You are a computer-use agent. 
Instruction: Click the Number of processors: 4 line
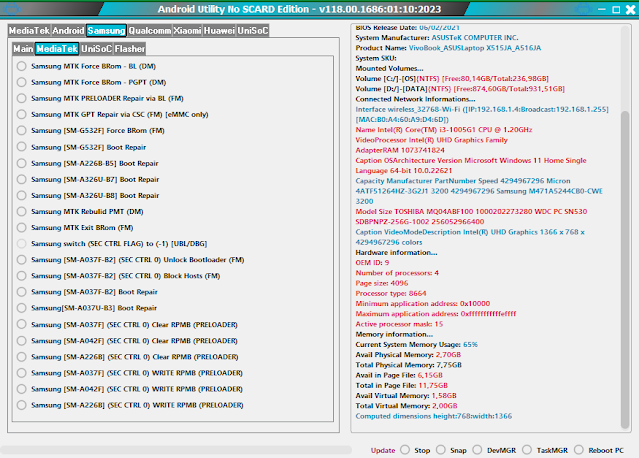pyautogui.click(x=397, y=273)
